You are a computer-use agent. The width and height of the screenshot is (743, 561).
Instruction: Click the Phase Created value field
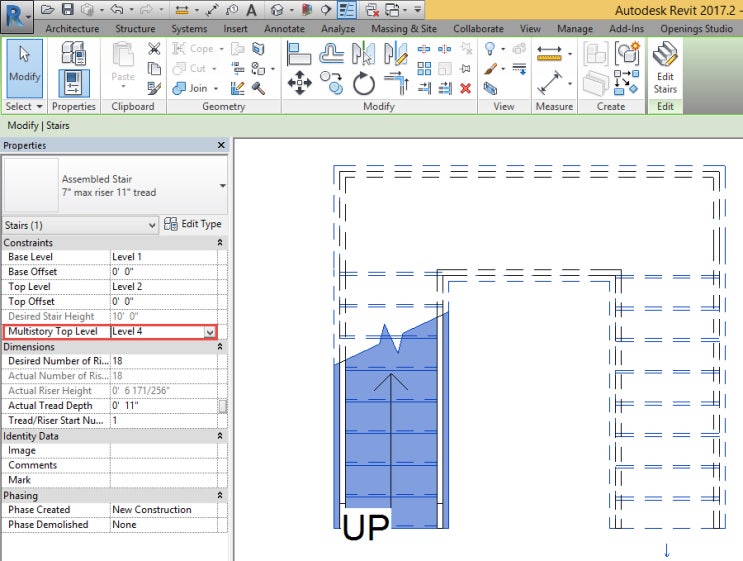click(x=163, y=510)
